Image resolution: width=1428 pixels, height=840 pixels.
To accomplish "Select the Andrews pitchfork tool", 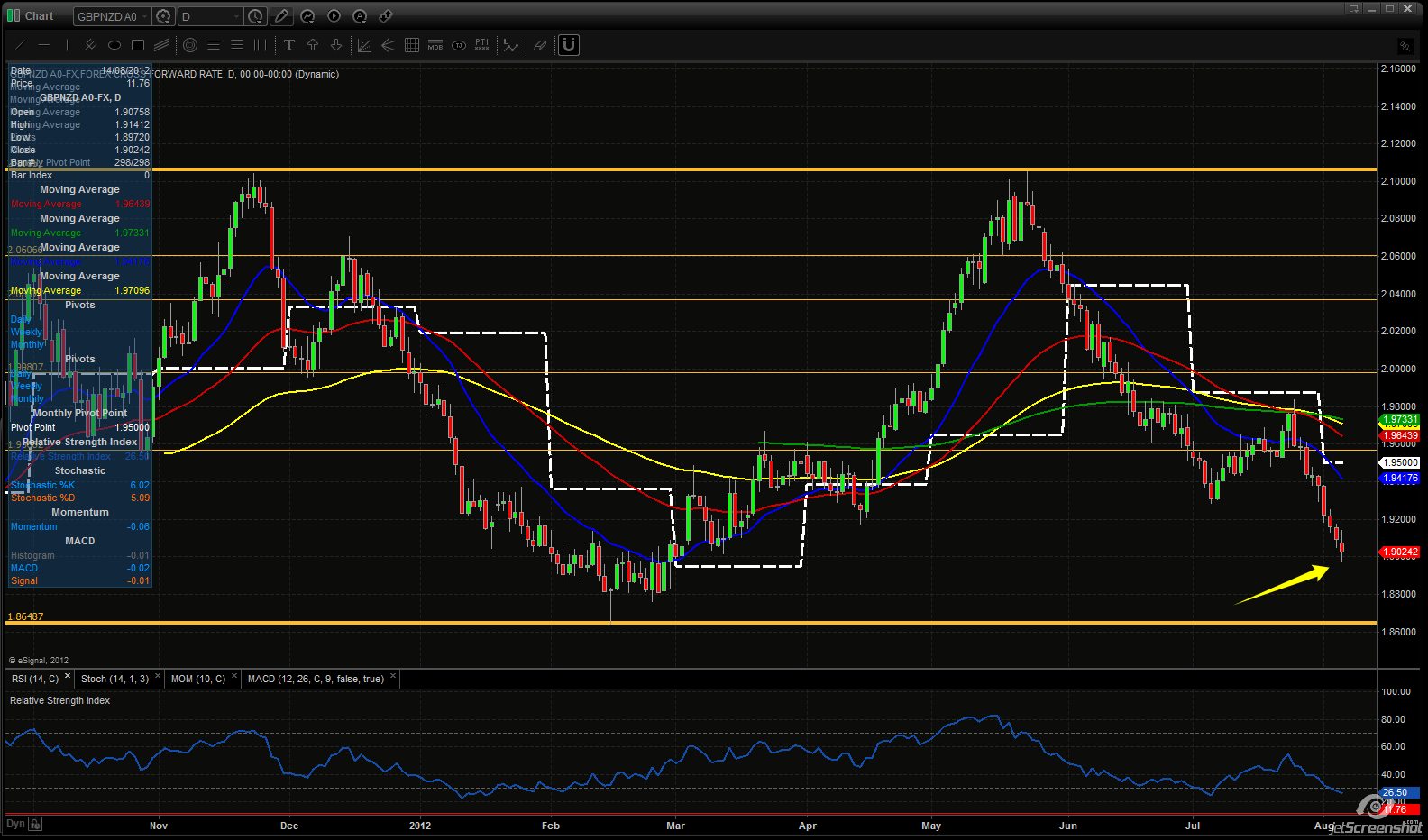I will [389, 45].
